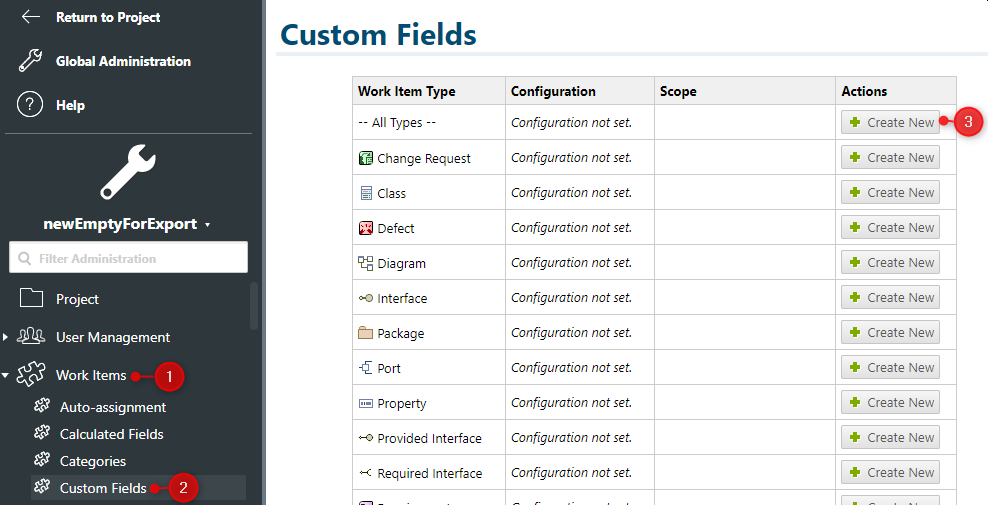This screenshot has width=988, height=505.
Task: Open Return to Project link
Action: pos(108,18)
